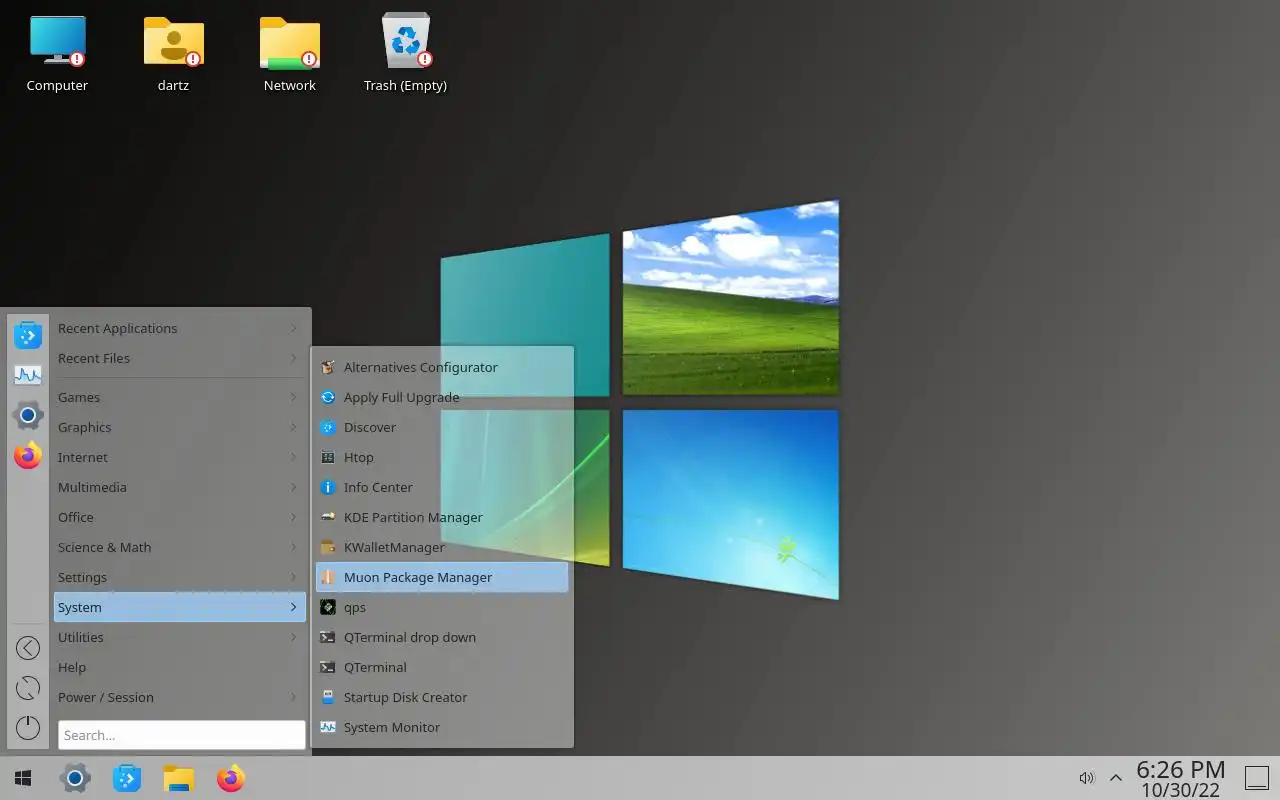Click the Restart icon in the menu sidebar
1280x800 pixels.
click(x=28, y=688)
